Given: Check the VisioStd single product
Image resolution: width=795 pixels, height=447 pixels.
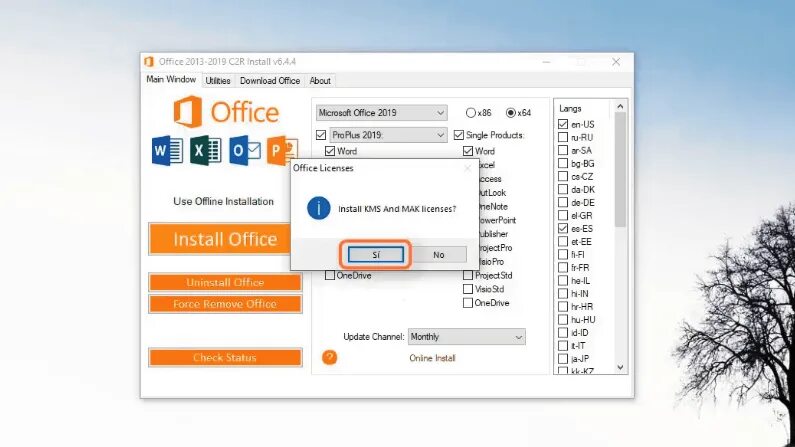Looking at the screenshot, I should click(x=468, y=289).
